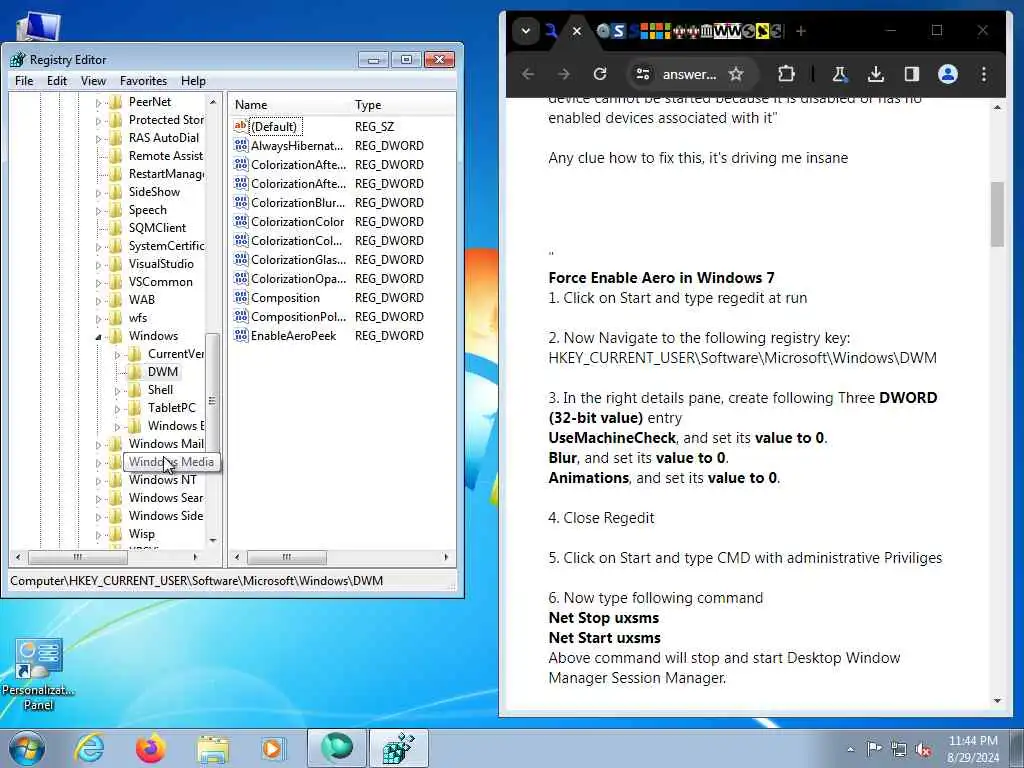The width and height of the screenshot is (1024, 768).
Task: Select the CurrentVer subkey folder
Action: pyautogui.click(x=175, y=354)
